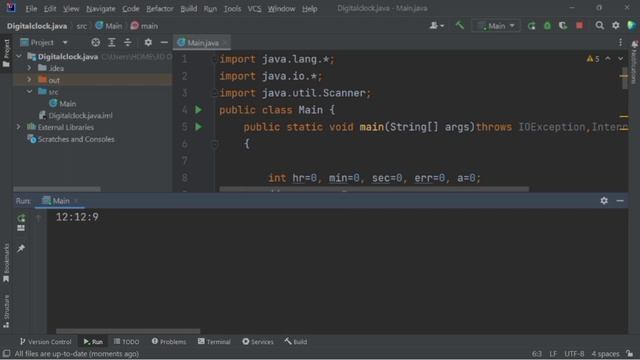Select Digitalclock.java.iml file

coord(76,116)
